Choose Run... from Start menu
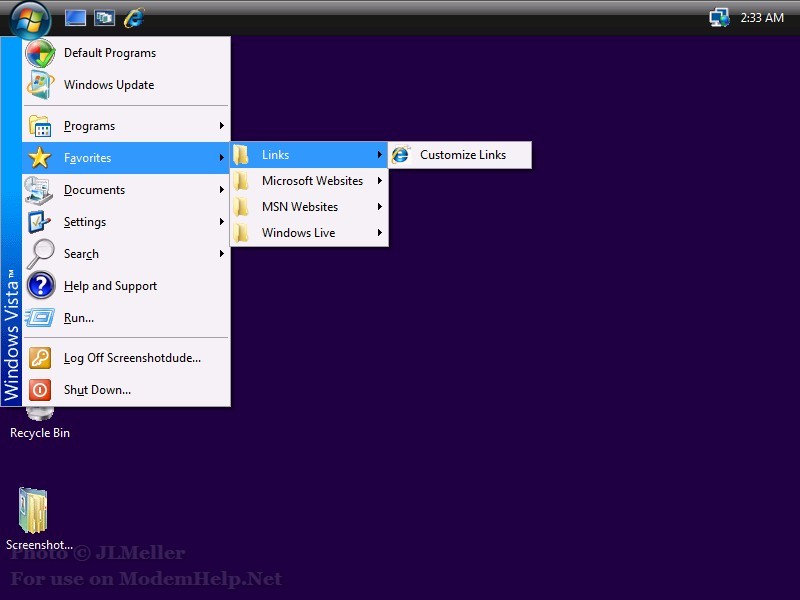The height and width of the screenshot is (600, 800). tap(126, 318)
